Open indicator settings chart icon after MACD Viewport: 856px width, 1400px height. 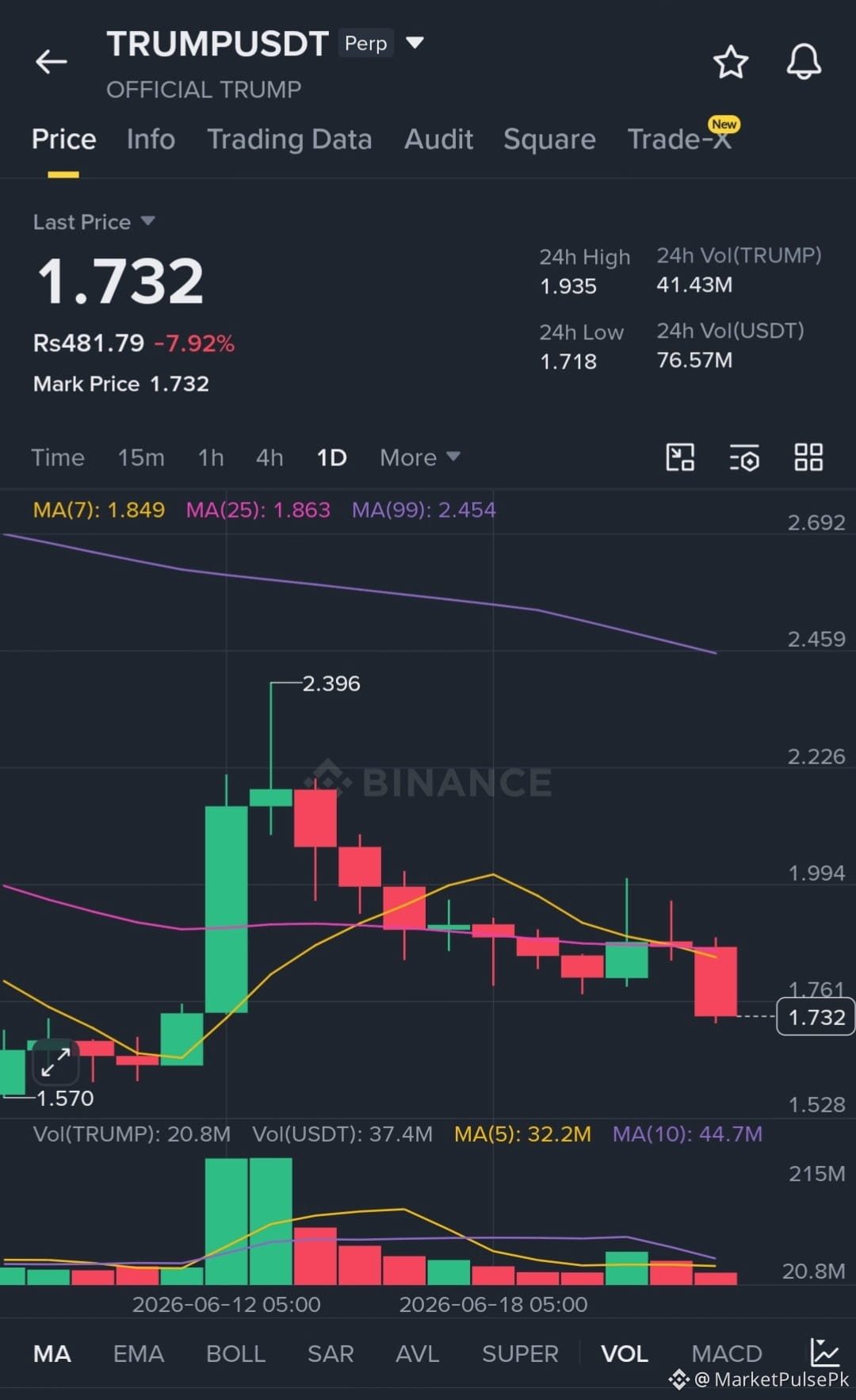[x=824, y=1352]
